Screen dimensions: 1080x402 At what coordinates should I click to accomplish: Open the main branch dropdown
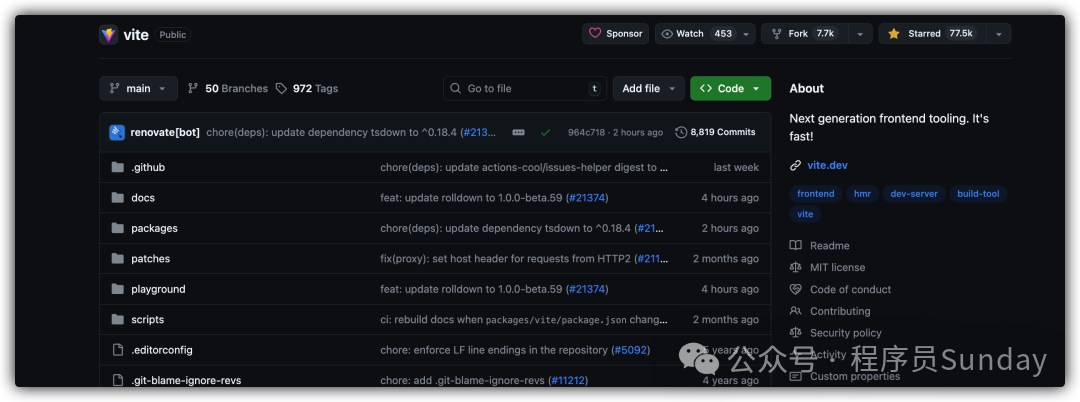pyautogui.click(x=138, y=88)
